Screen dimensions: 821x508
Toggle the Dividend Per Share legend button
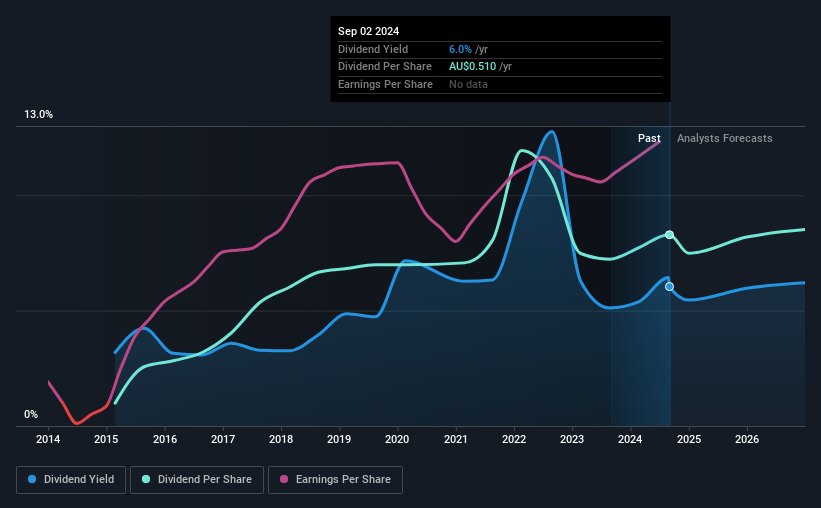point(197,480)
